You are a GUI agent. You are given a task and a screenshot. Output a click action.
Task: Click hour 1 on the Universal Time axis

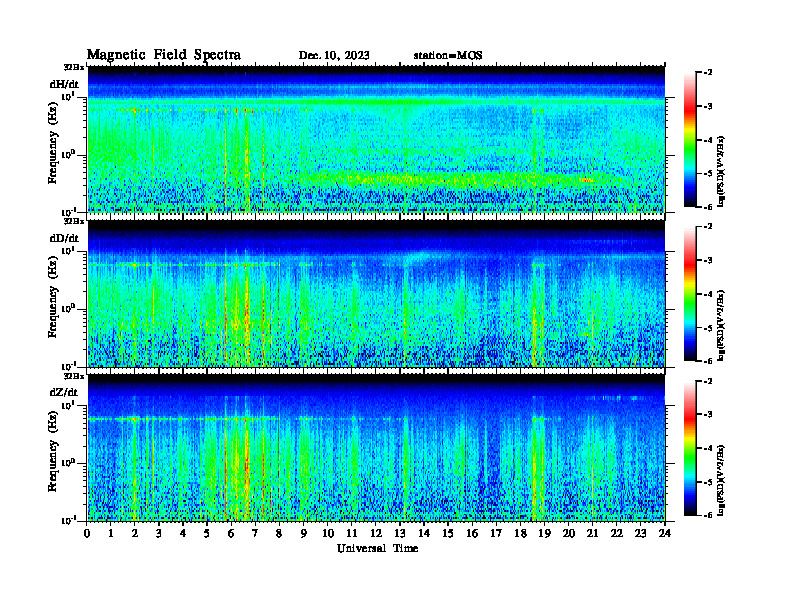pos(111,534)
